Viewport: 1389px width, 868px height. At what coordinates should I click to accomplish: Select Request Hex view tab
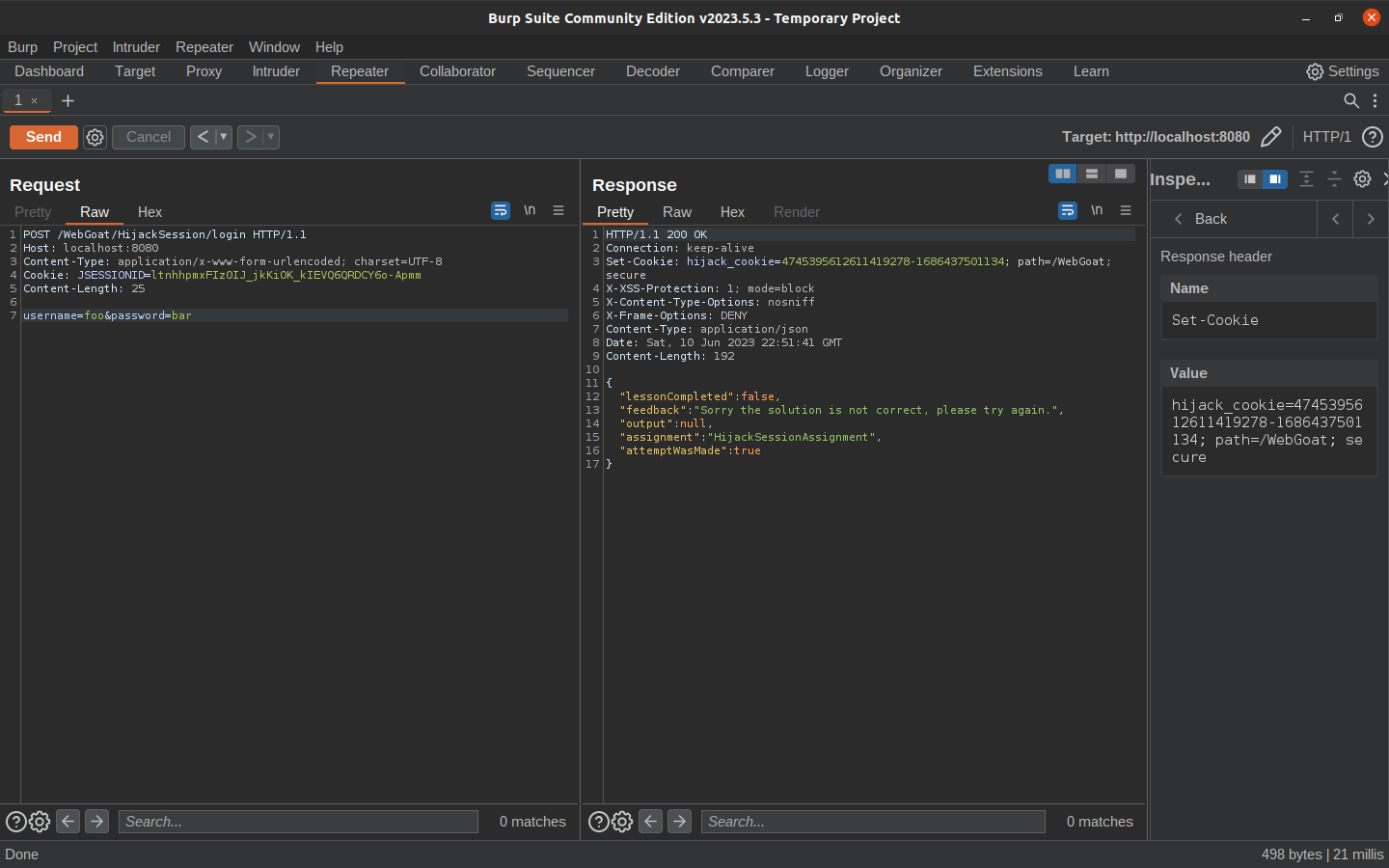point(150,212)
